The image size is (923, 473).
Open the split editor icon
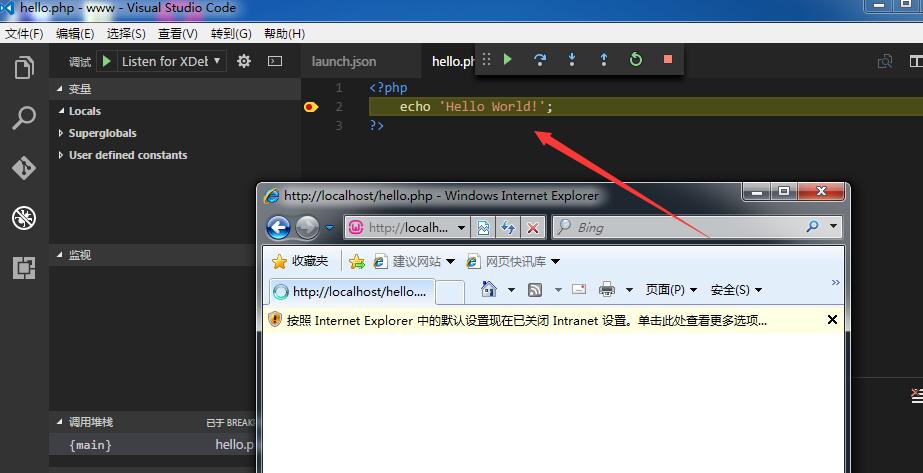coord(916,61)
